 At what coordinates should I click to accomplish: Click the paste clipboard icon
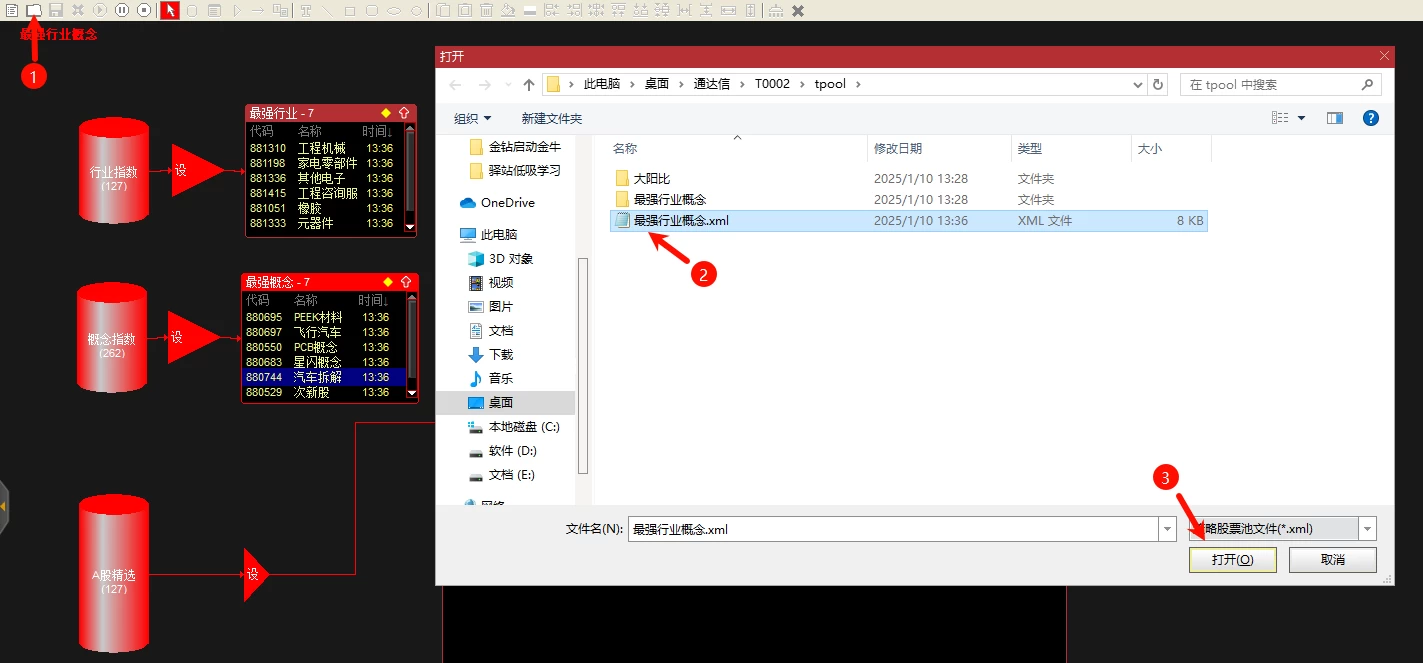465,10
